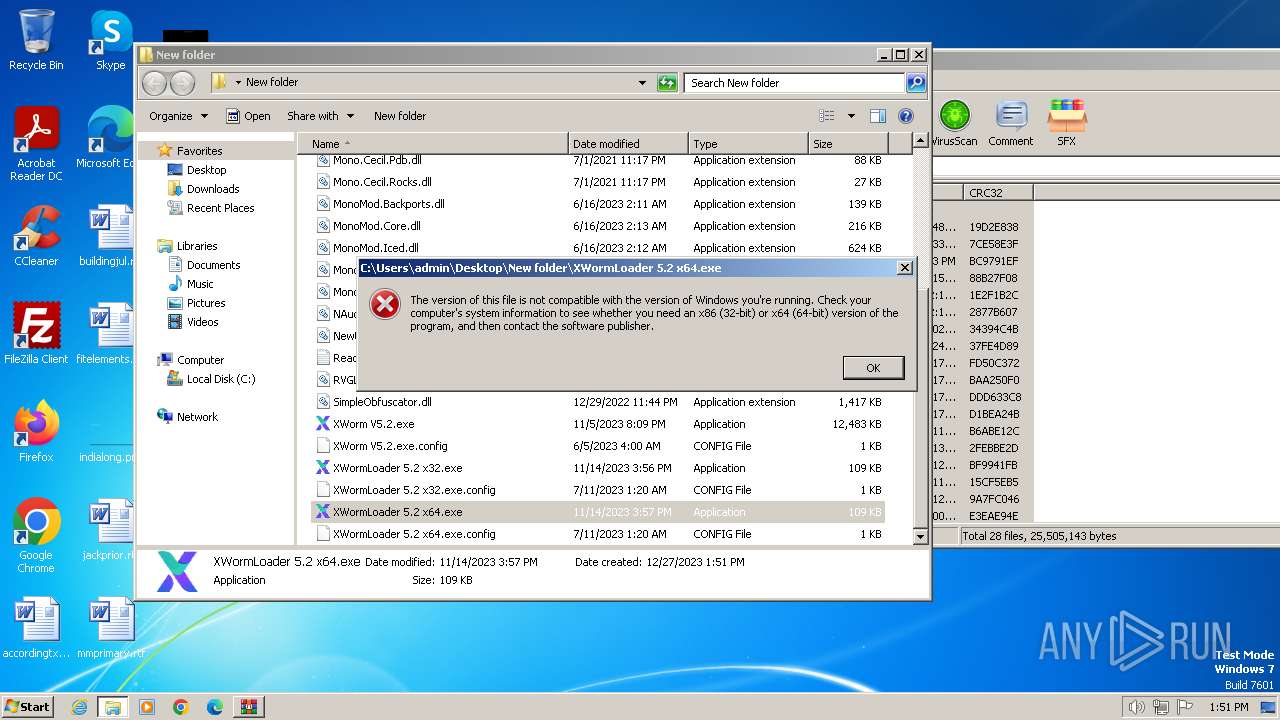Open FileZilla Client desktop shortcut
1280x720 pixels.
pyautogui.click(x=36, y=334)
